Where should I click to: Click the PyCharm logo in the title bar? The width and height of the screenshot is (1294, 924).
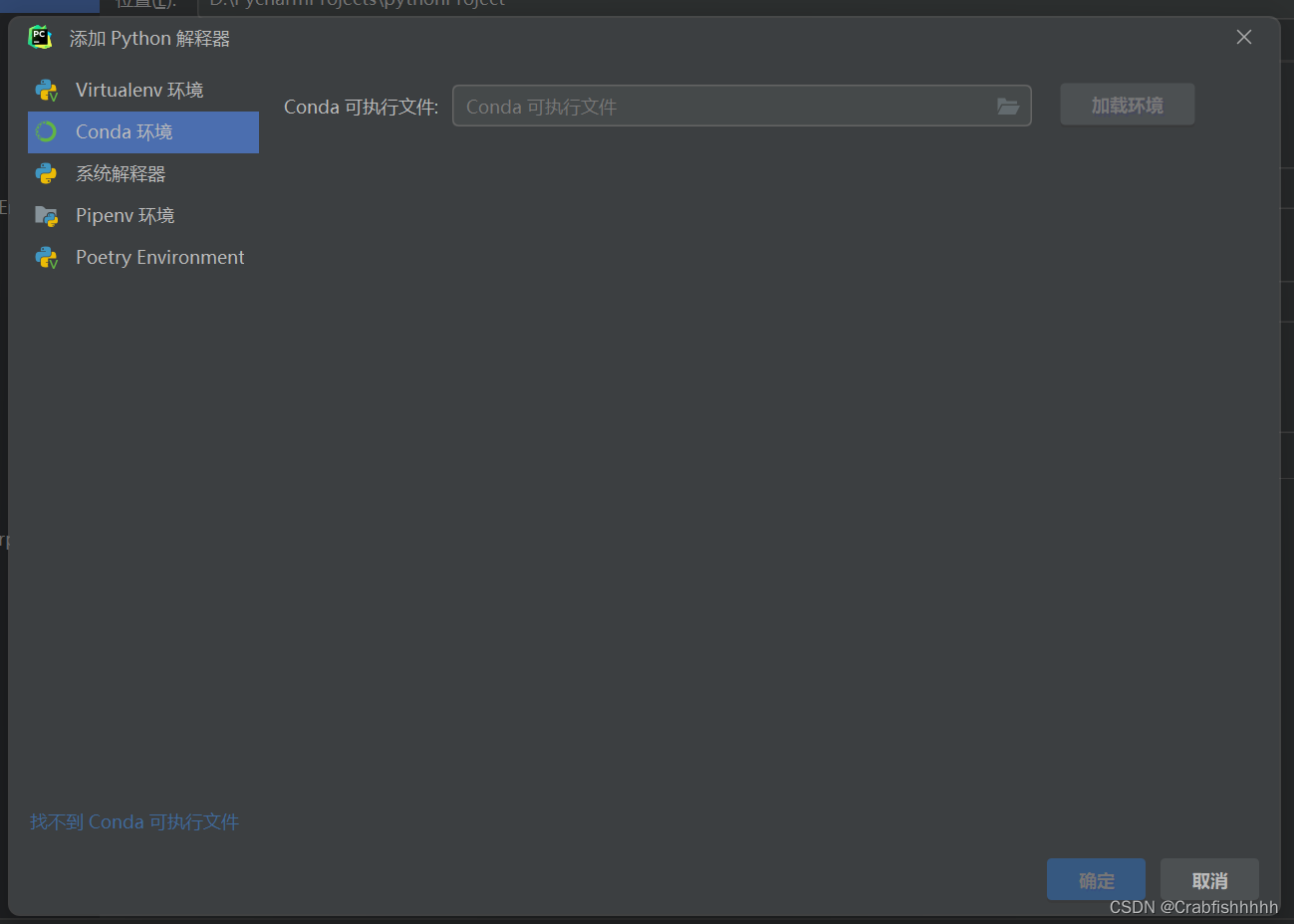click(x=40, y=38)
